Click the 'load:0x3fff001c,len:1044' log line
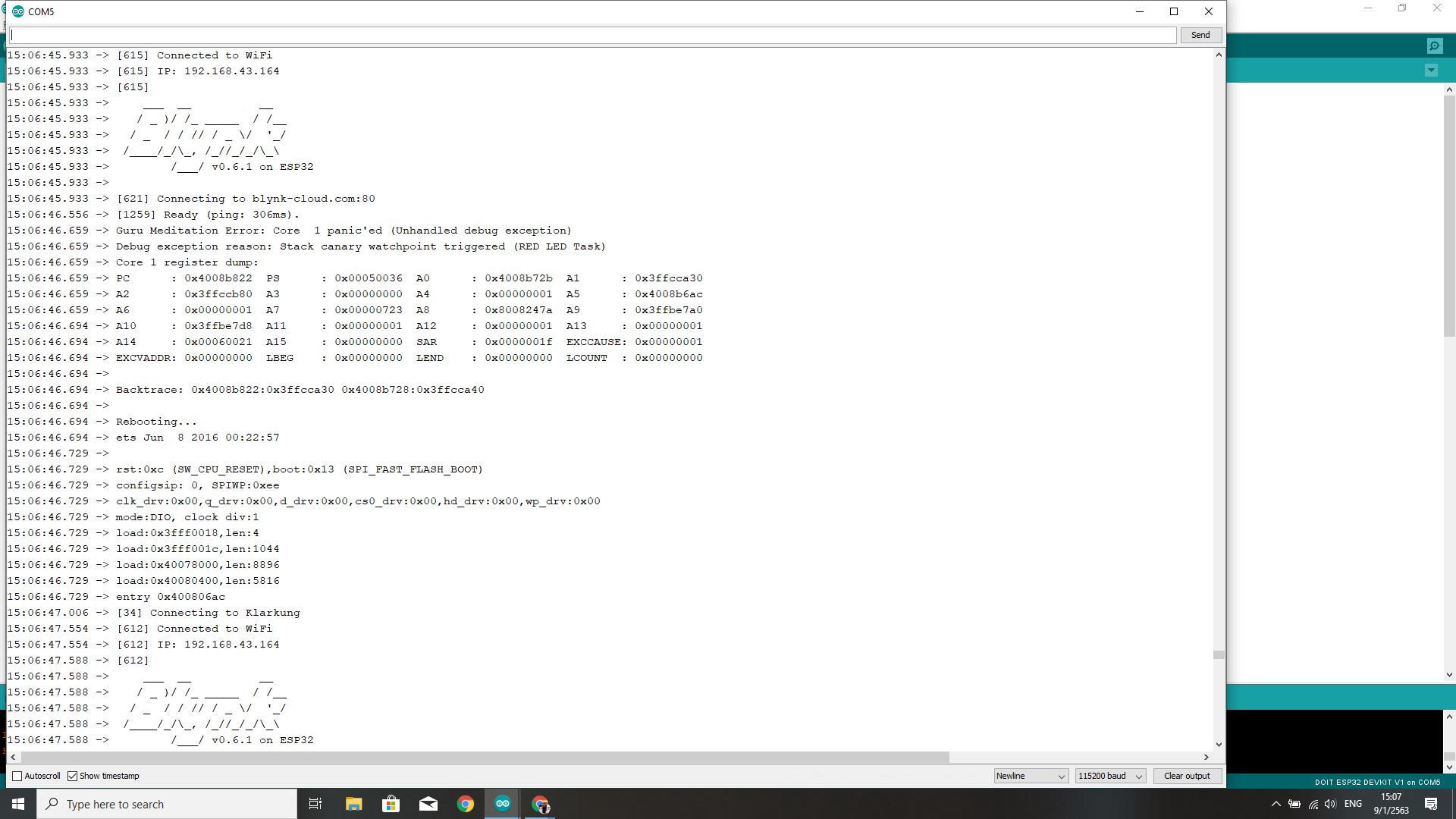 click(197, 549)
